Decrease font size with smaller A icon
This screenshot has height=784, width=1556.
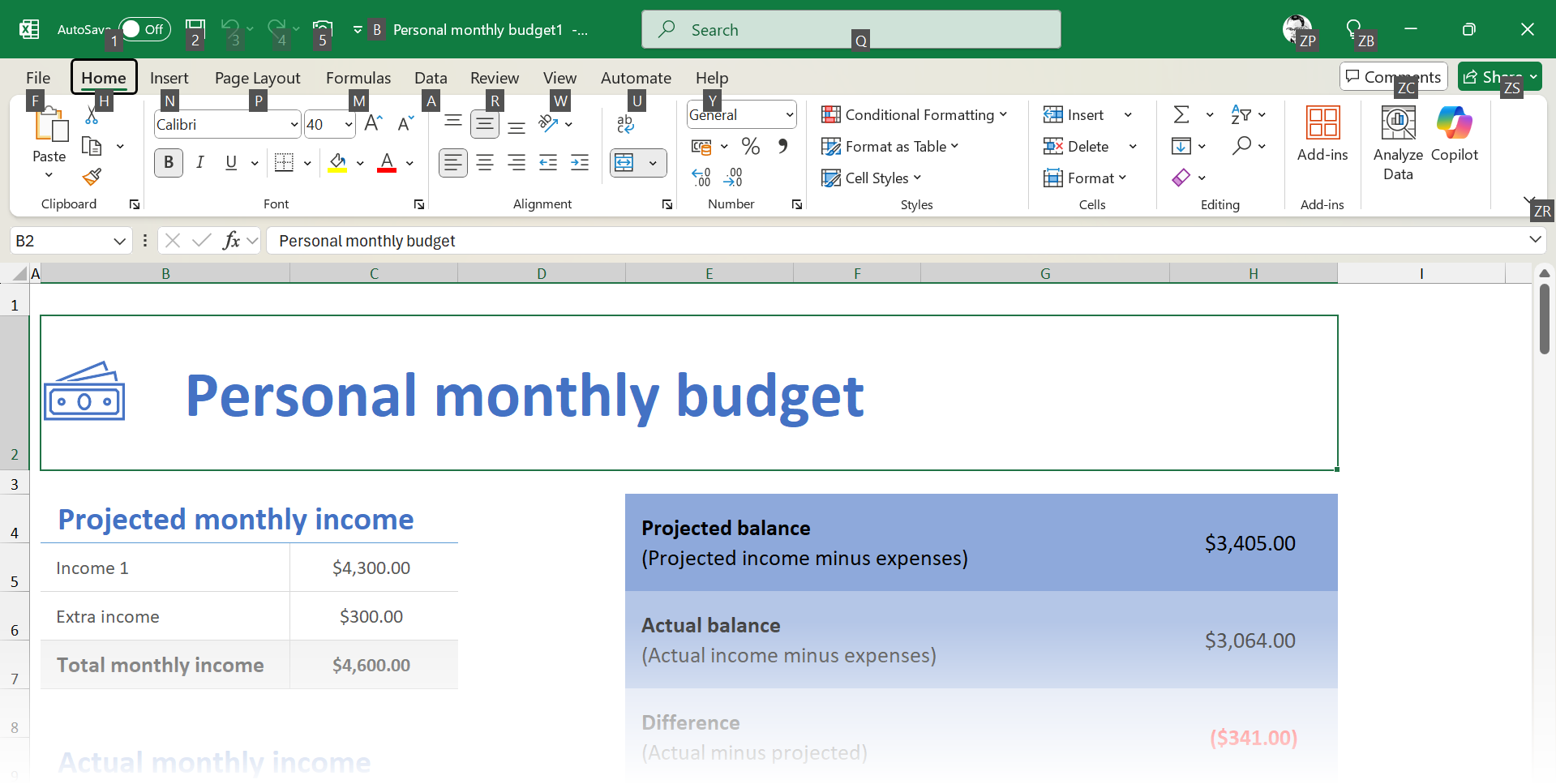(405, 124)
